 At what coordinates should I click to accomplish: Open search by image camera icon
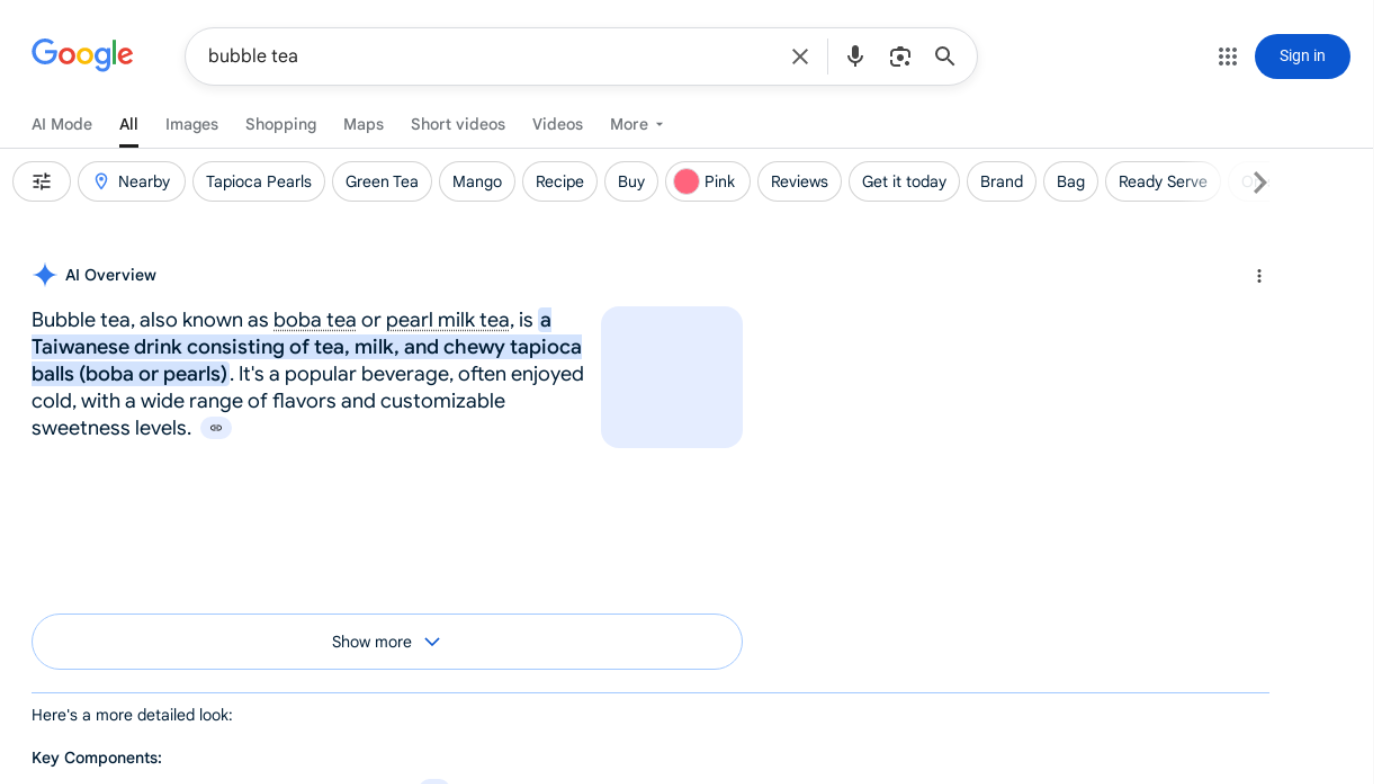tap(900, 57)
